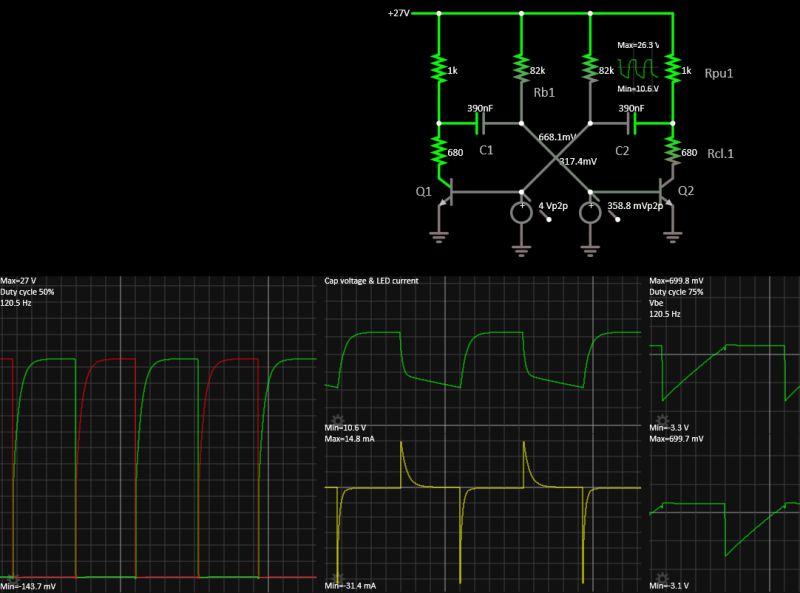Select the 4 Vp2p current source
800x593 pixels.
click(523, 210)
